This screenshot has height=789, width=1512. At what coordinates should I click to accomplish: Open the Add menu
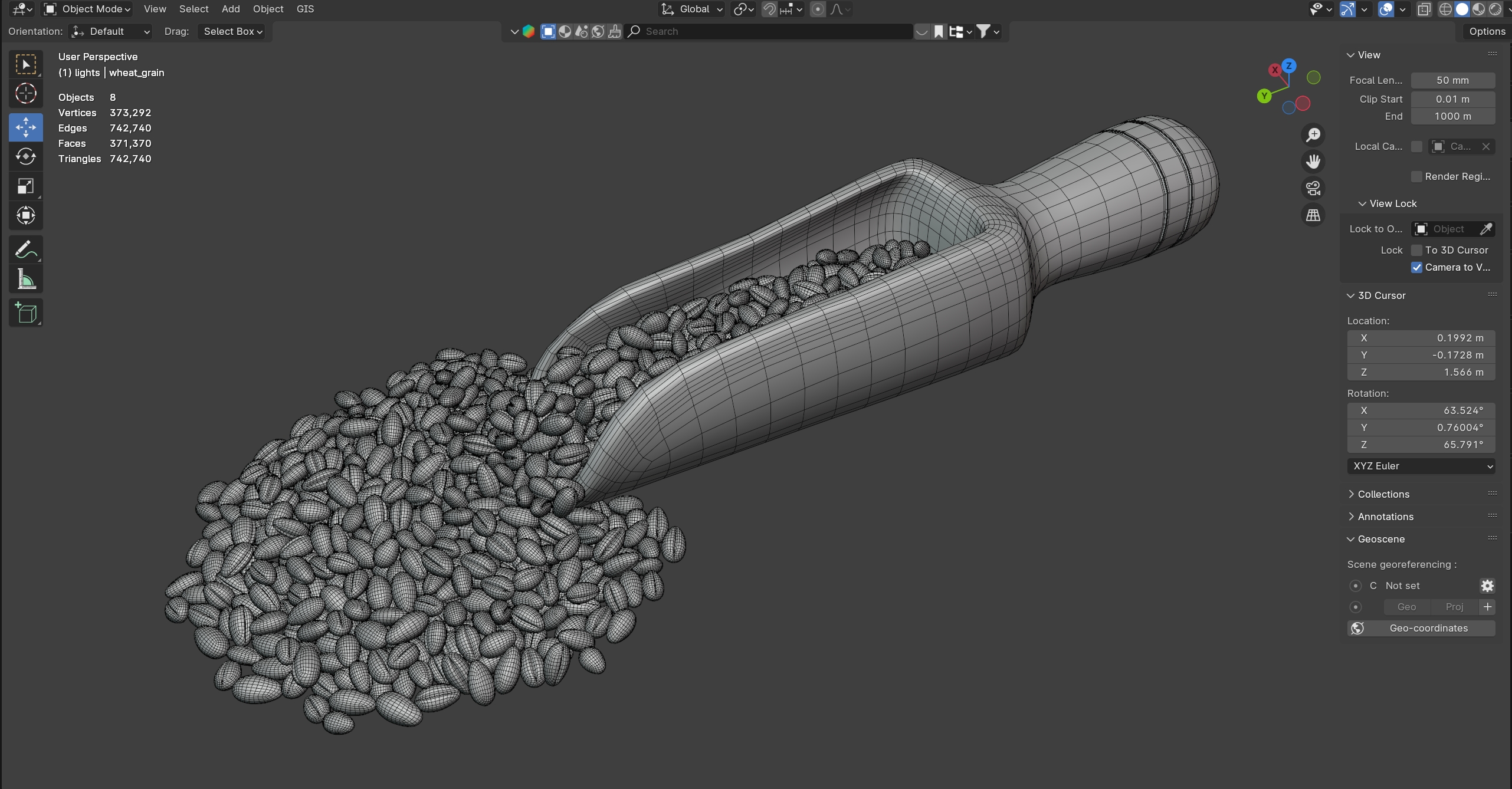pyautogui.click(x=230, y=9)
